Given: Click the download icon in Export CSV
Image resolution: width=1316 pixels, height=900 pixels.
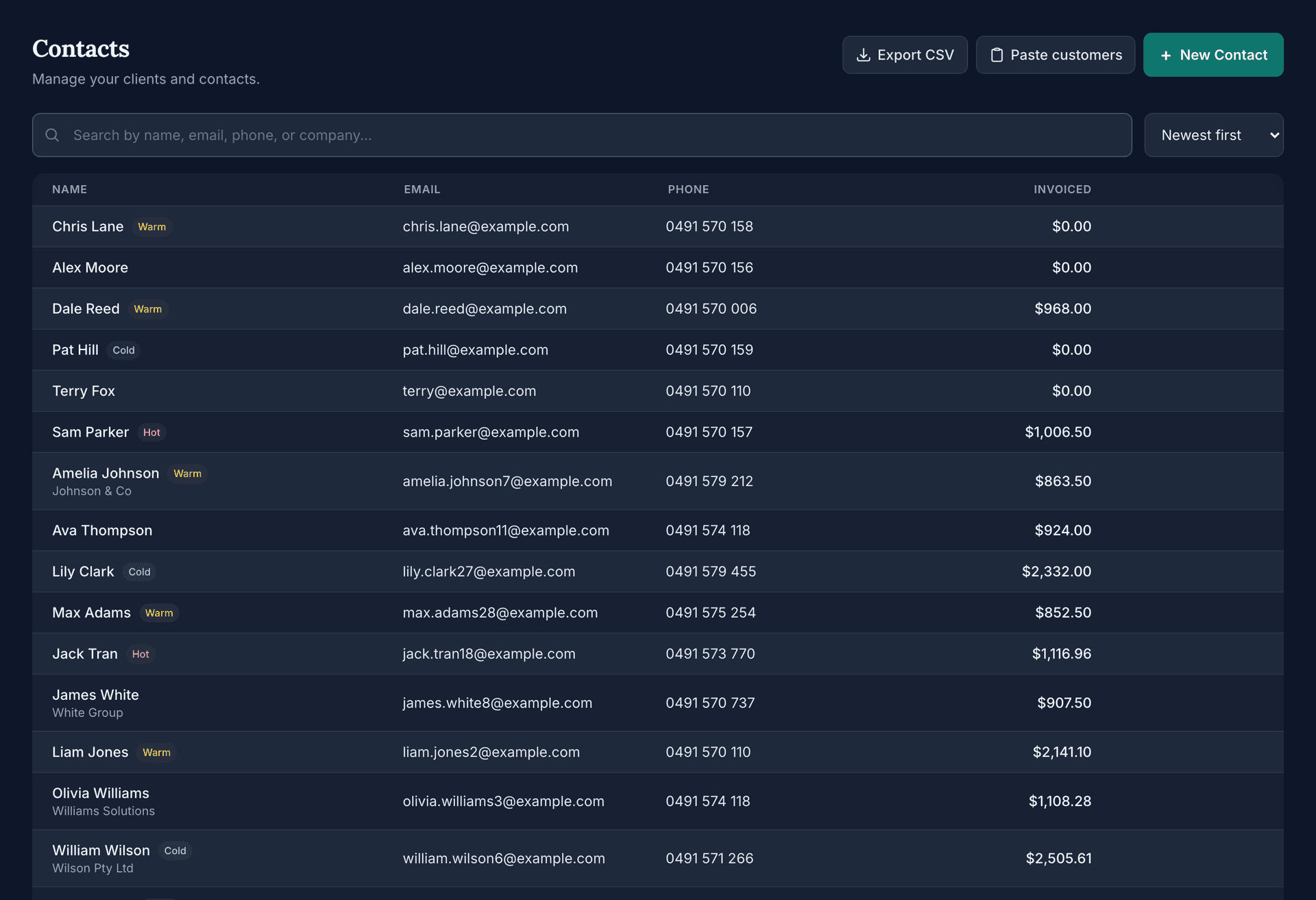Looking at the screenshot, I should (864, 55).
